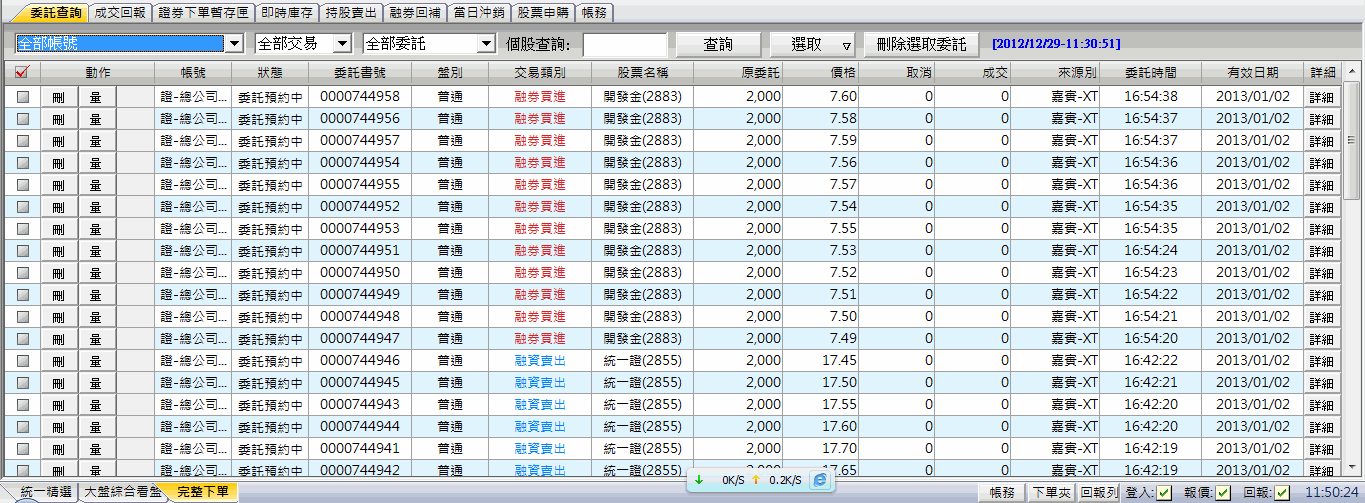This screenshot has width=1365, height=503.
Task: Click 量 quantity icon for order 0000744956
Action: tap(96, 119)
